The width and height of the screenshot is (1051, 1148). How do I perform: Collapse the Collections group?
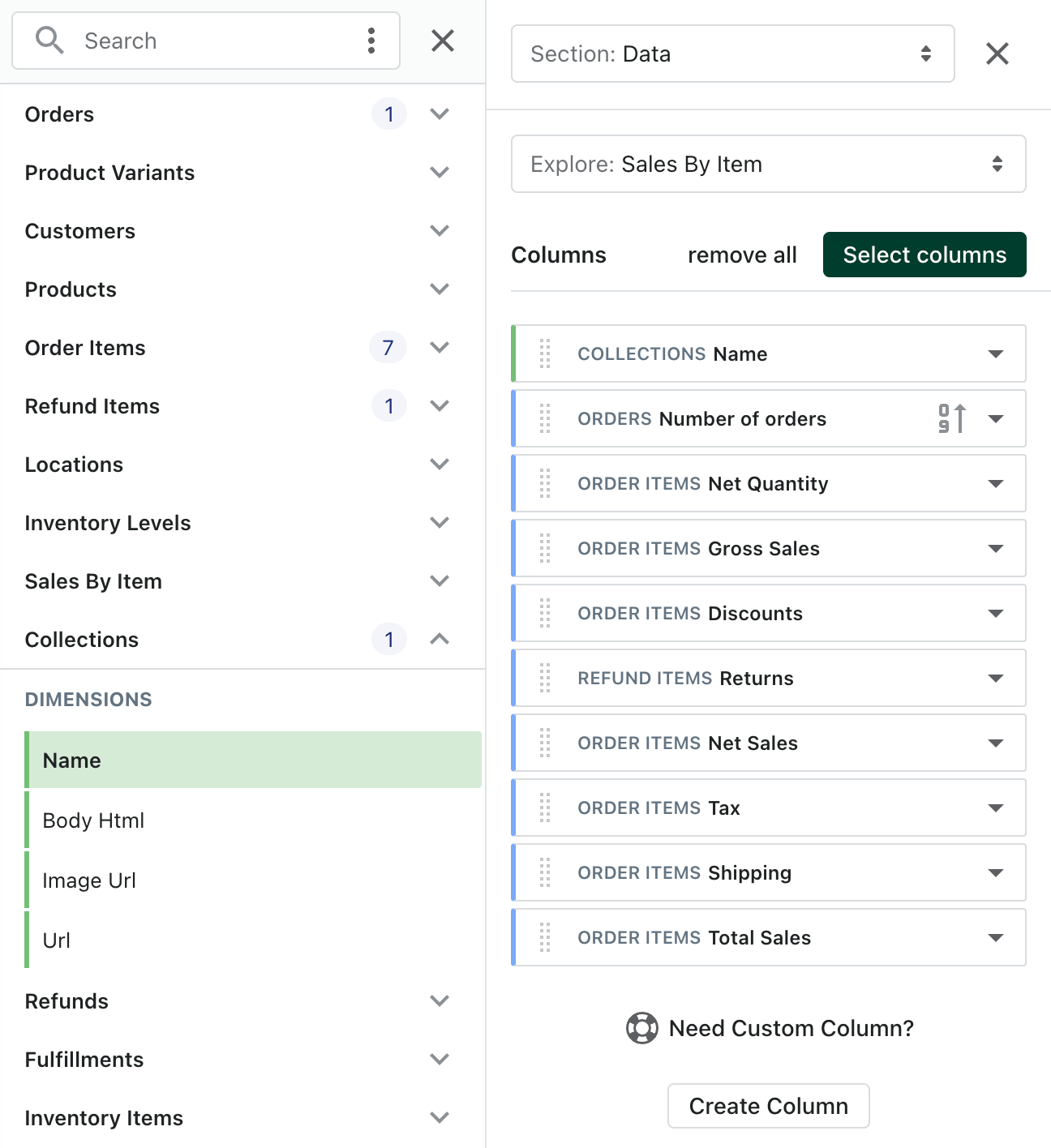tap(440, 639)
